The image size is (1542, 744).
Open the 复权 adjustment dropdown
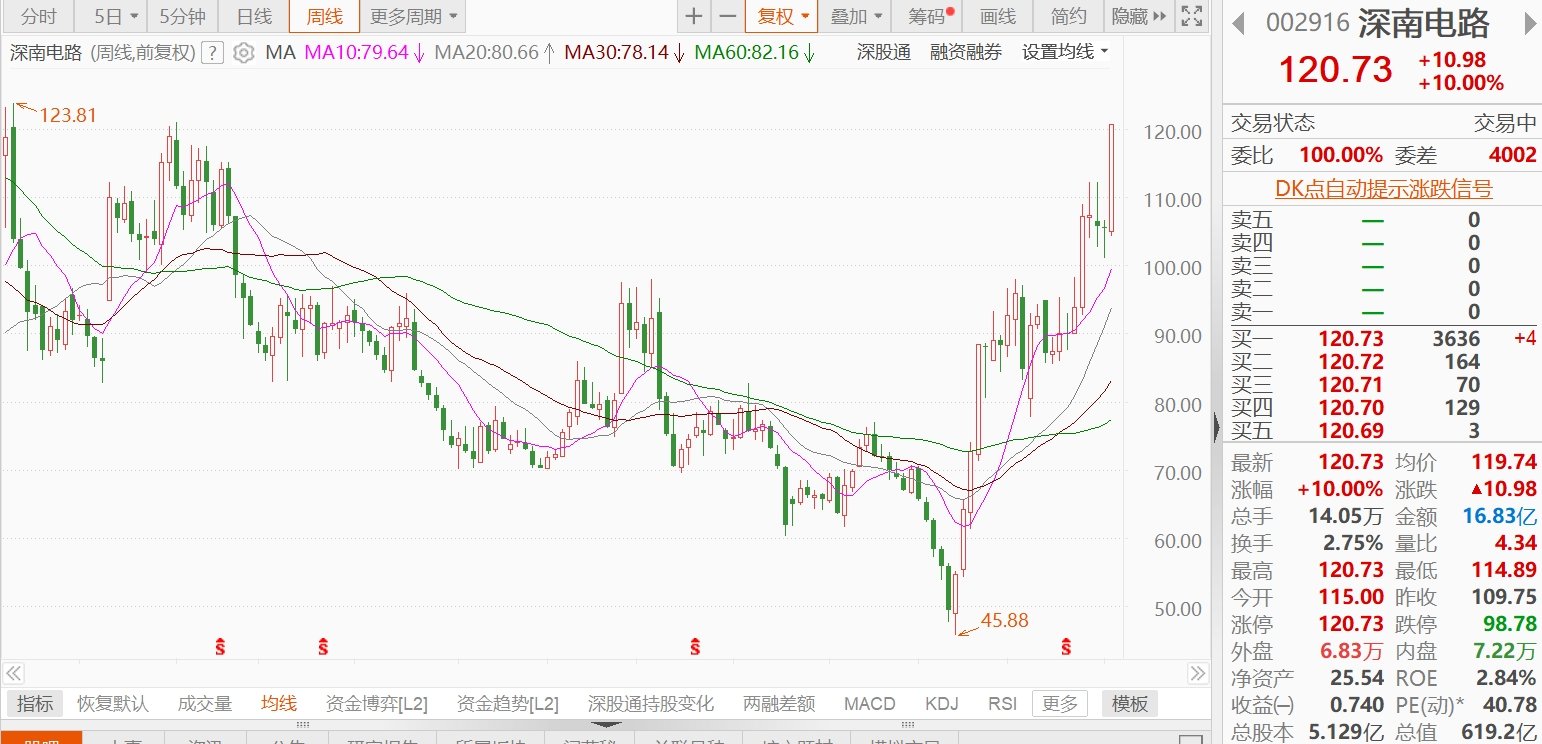pyautogui.click(x=781, y=16)
